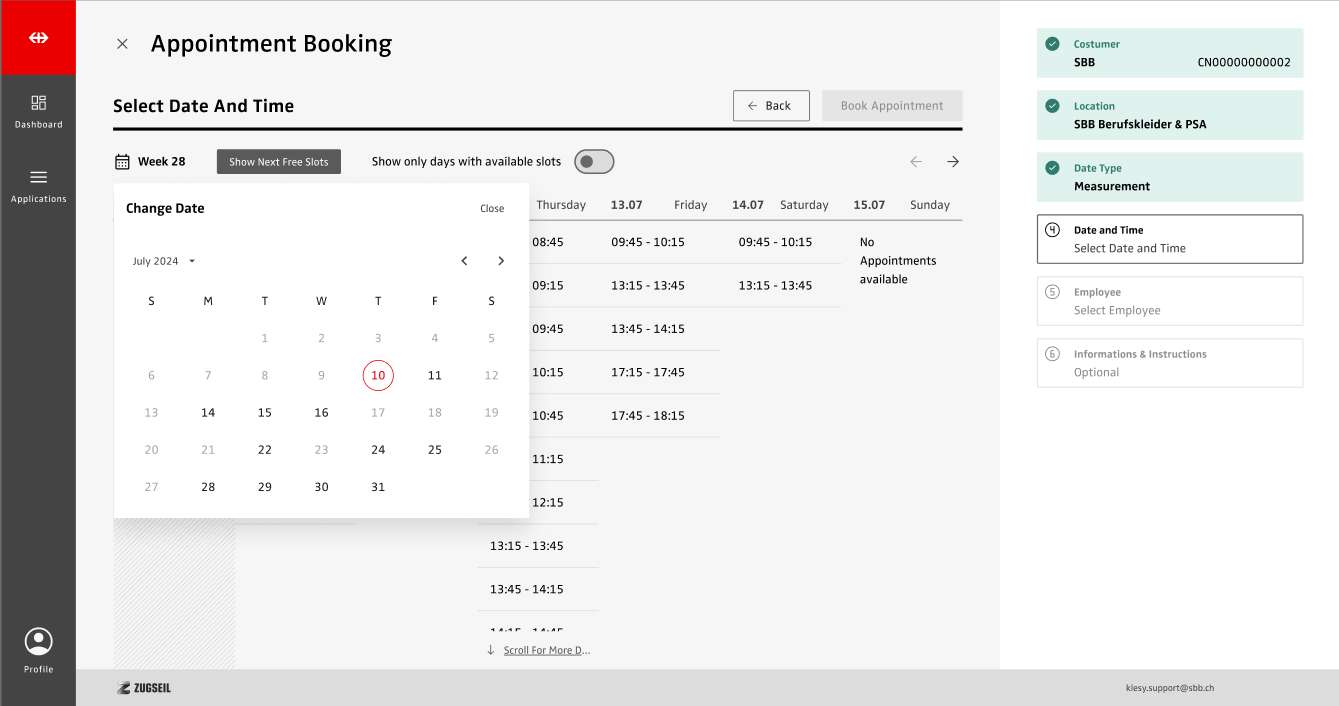Viewport: 1339px width, 706px height.
Task: Select July 24 in the calendar
Action: pos(378,450)
